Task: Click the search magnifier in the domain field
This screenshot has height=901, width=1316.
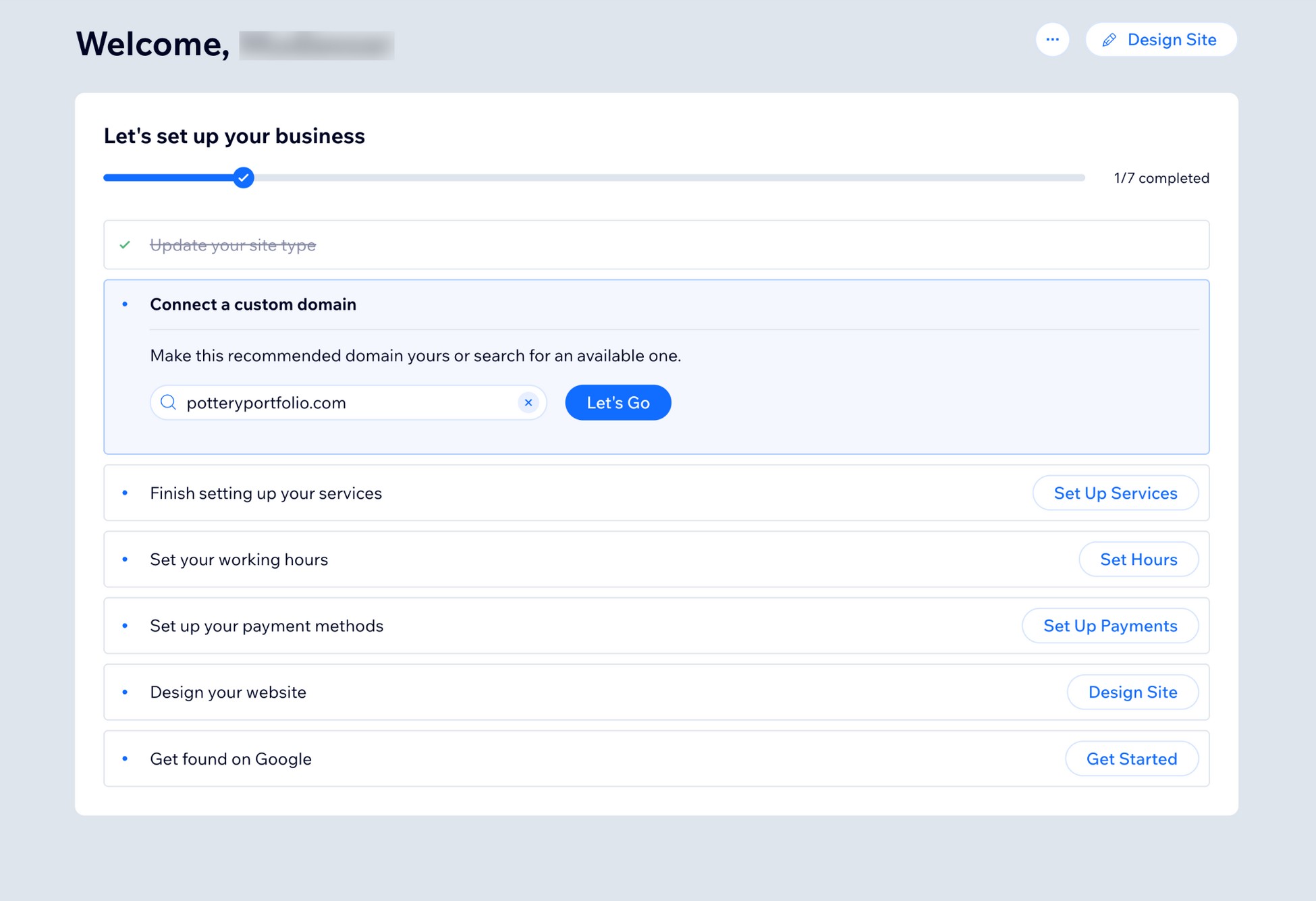Action: [x=168, y=402]
